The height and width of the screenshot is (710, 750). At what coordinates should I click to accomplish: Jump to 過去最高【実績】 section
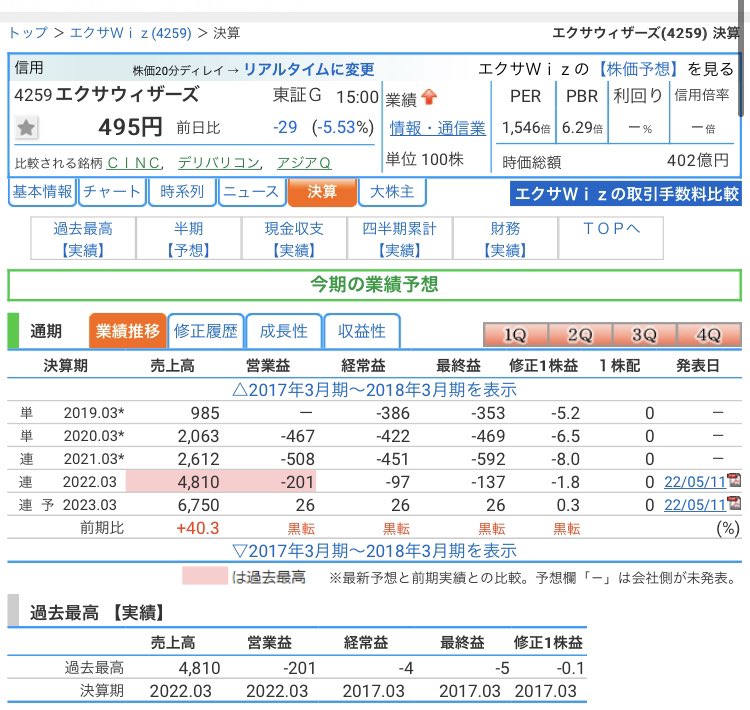point(83,238)
